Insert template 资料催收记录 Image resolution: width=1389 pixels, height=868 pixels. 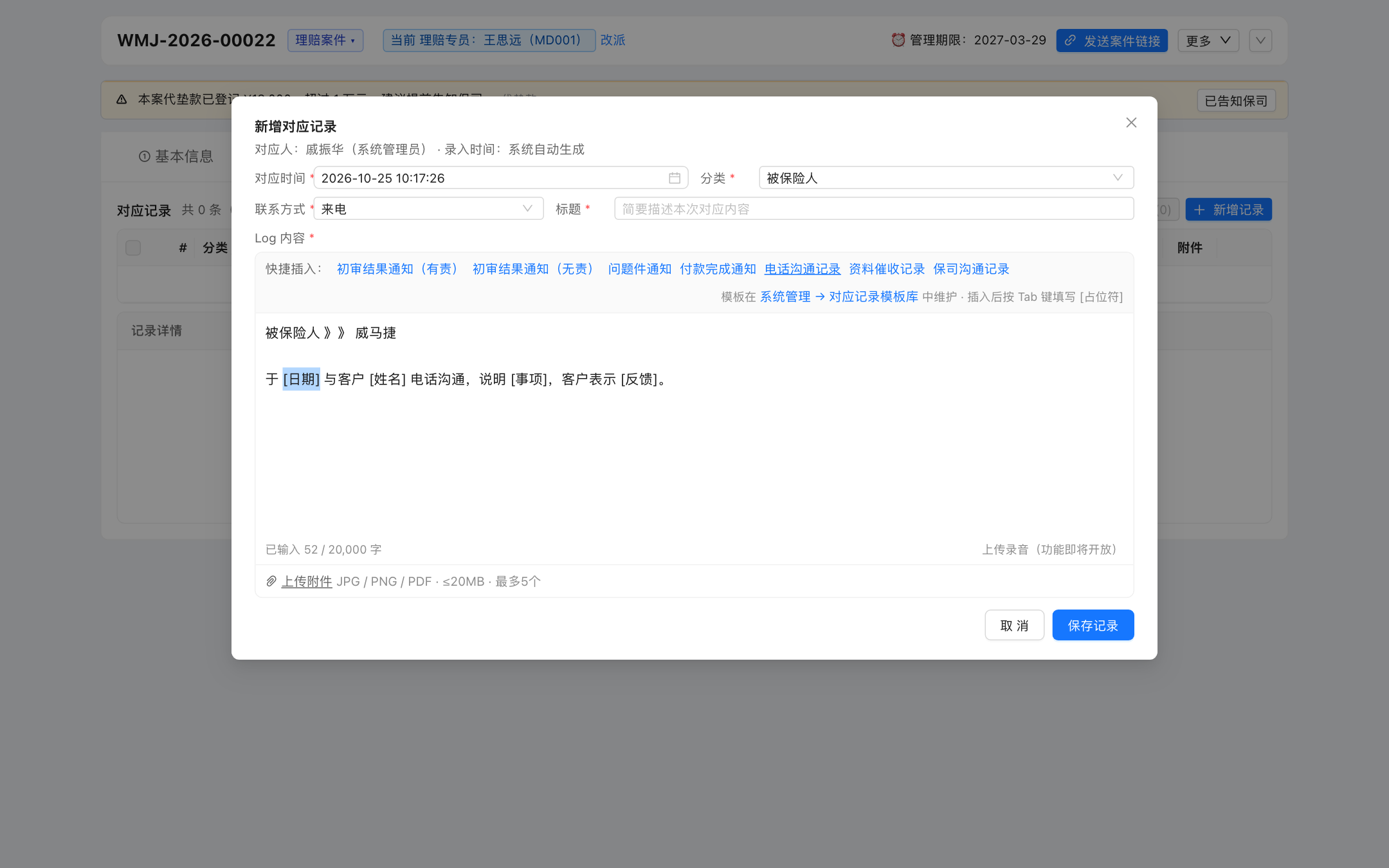coord(887,269)
